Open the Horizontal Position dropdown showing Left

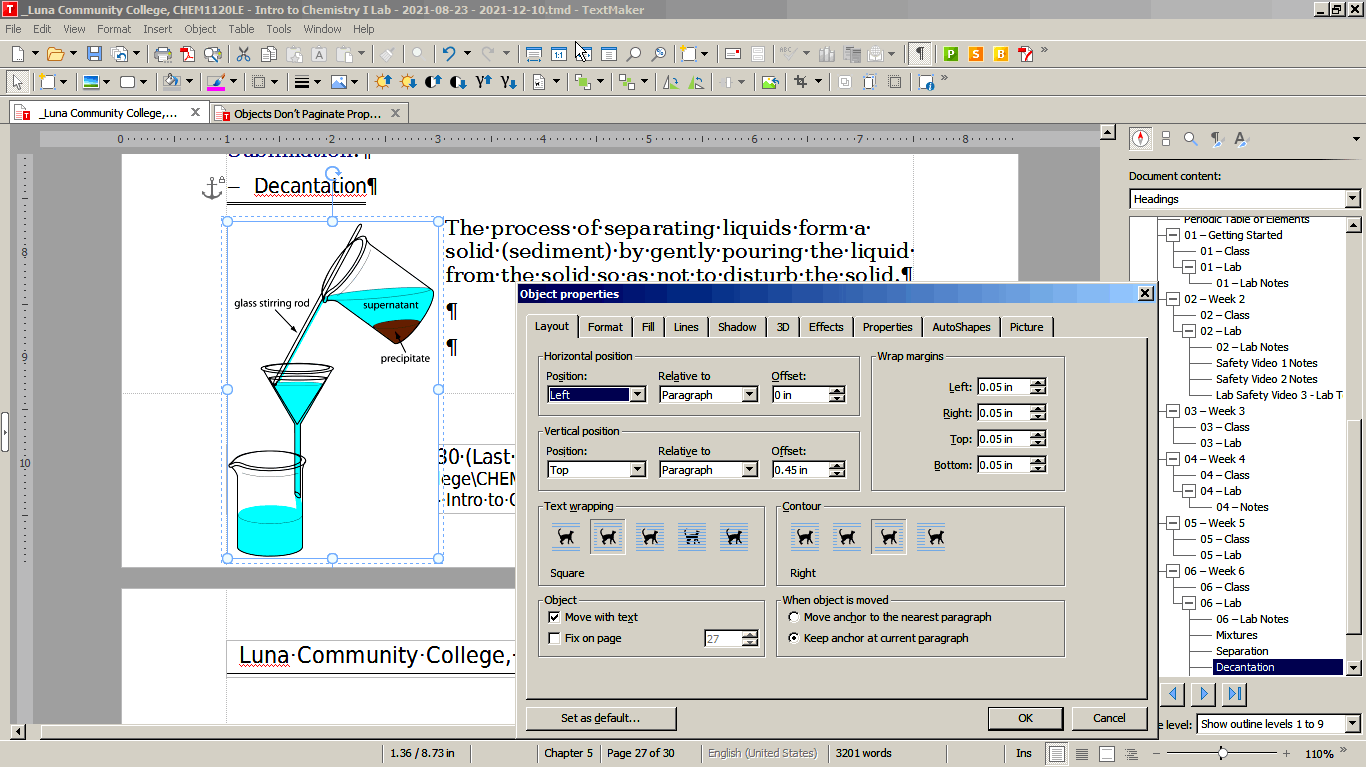click(x=637, y=395)
